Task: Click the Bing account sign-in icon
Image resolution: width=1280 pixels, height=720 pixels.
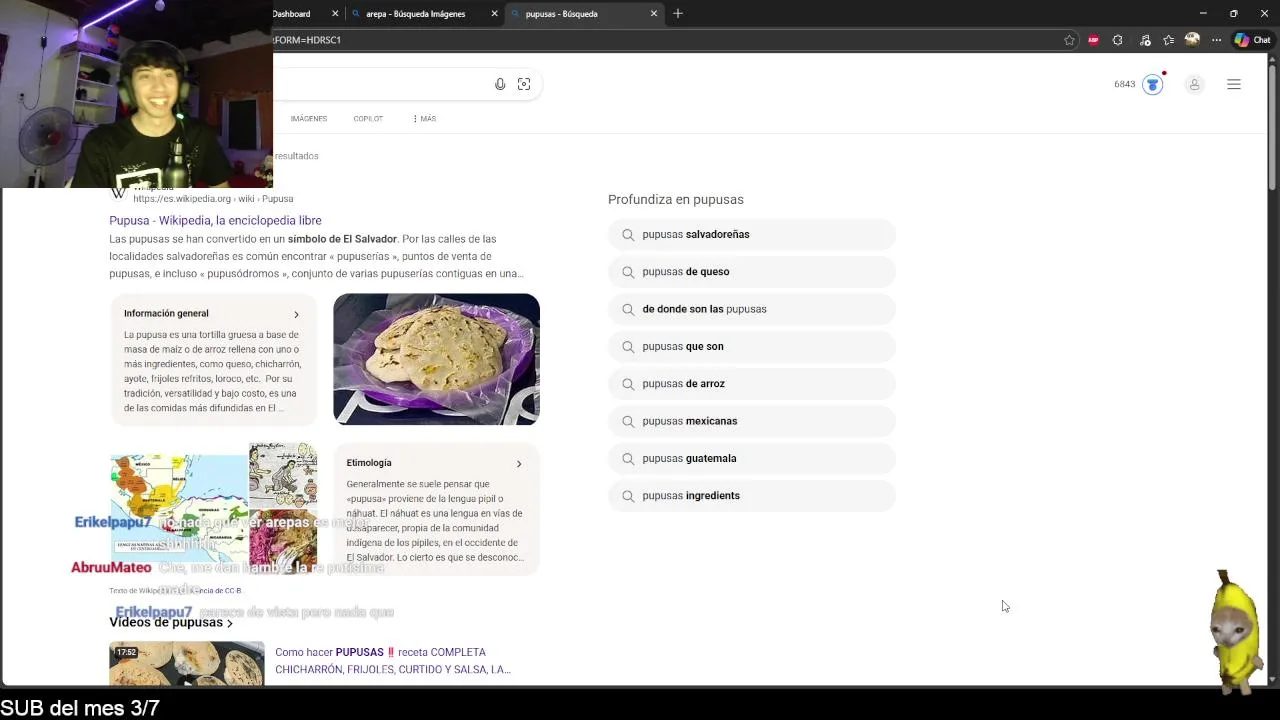Action: click(x=1194, y=84)
